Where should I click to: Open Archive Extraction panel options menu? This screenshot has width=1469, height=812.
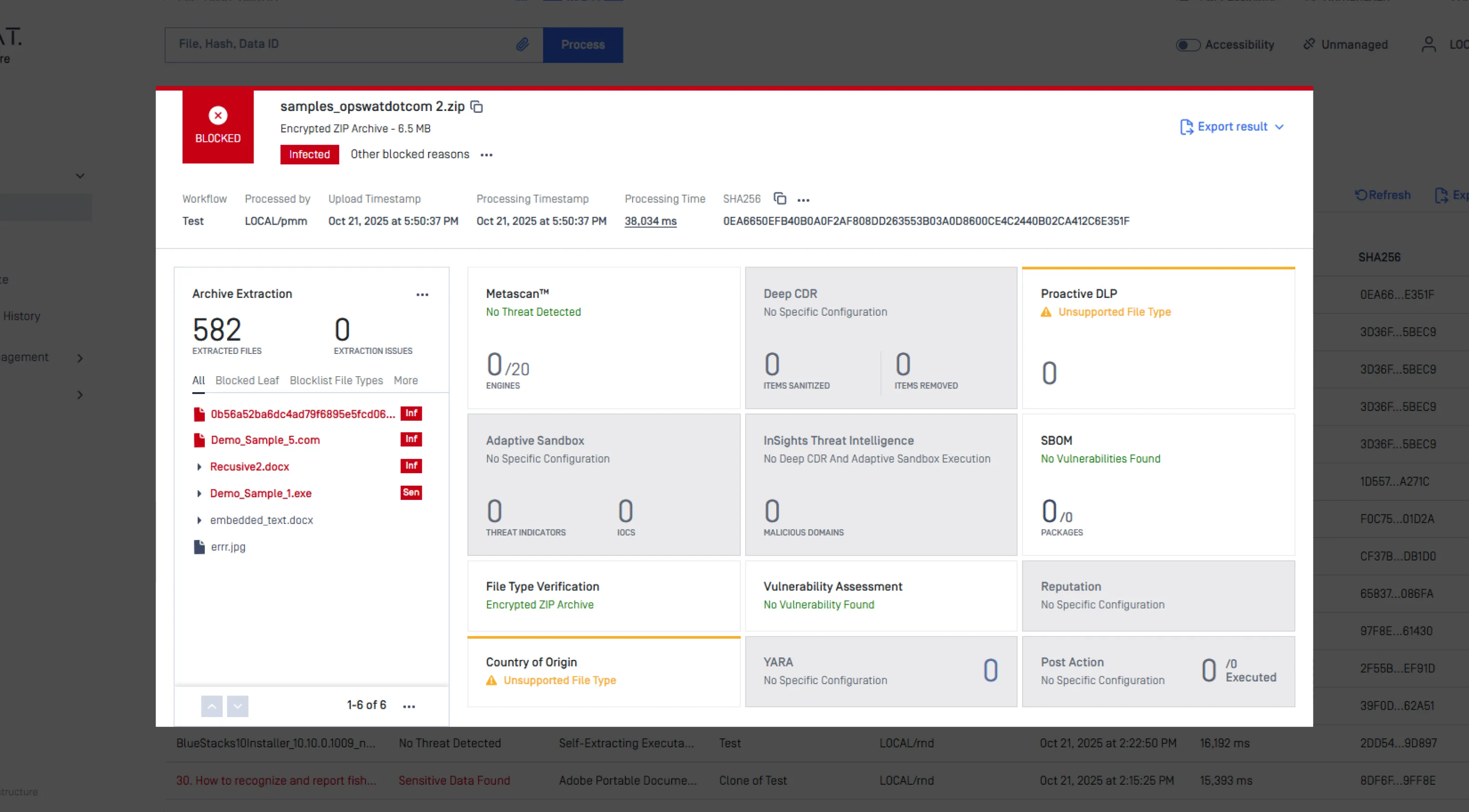422,295
